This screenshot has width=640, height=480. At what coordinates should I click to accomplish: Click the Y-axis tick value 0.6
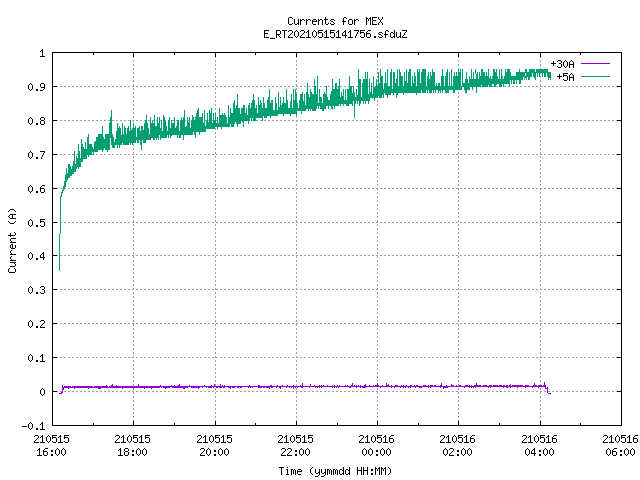click(36, 189)
